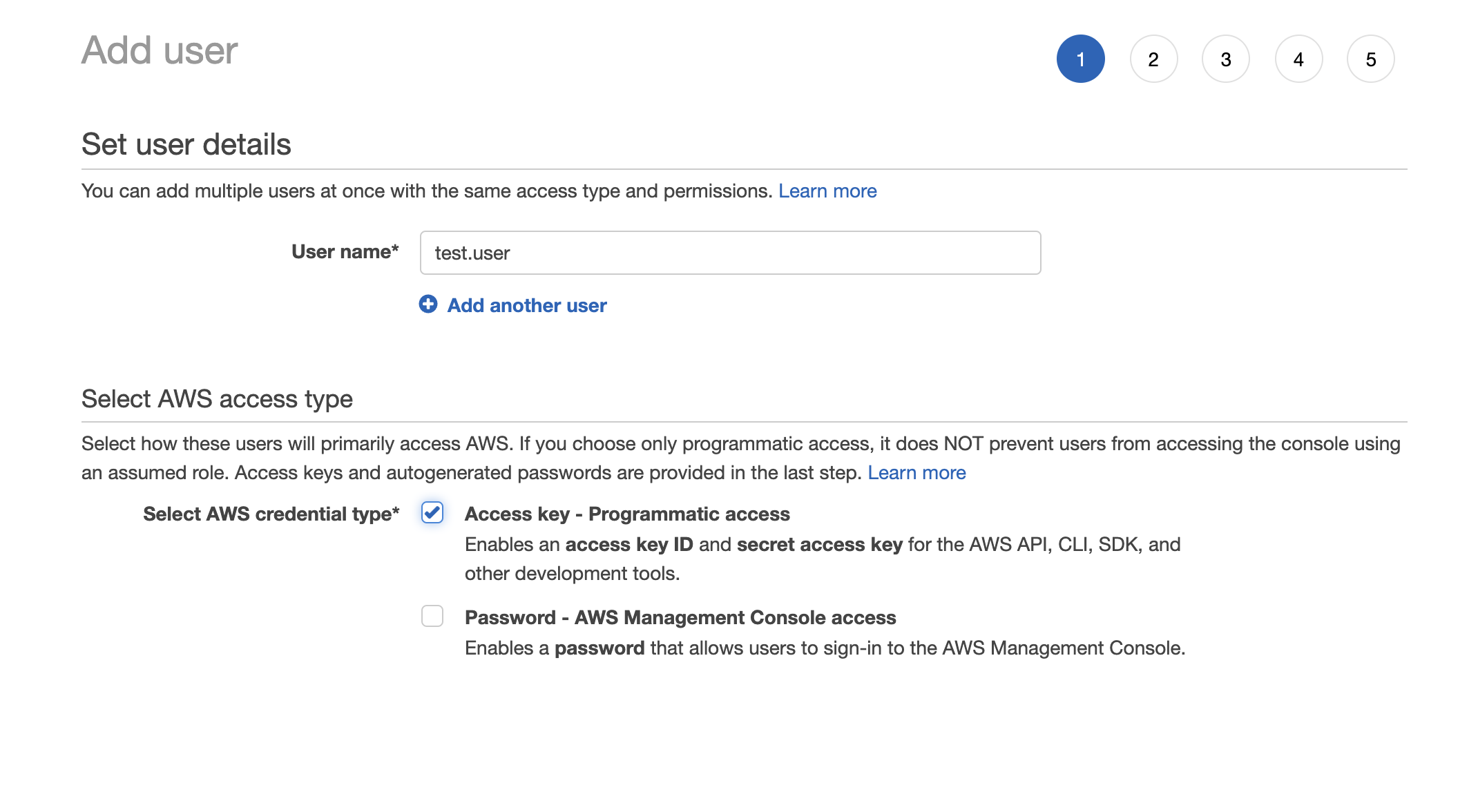
Task: Click Select AWS access type heading
Action: (217, 399)
